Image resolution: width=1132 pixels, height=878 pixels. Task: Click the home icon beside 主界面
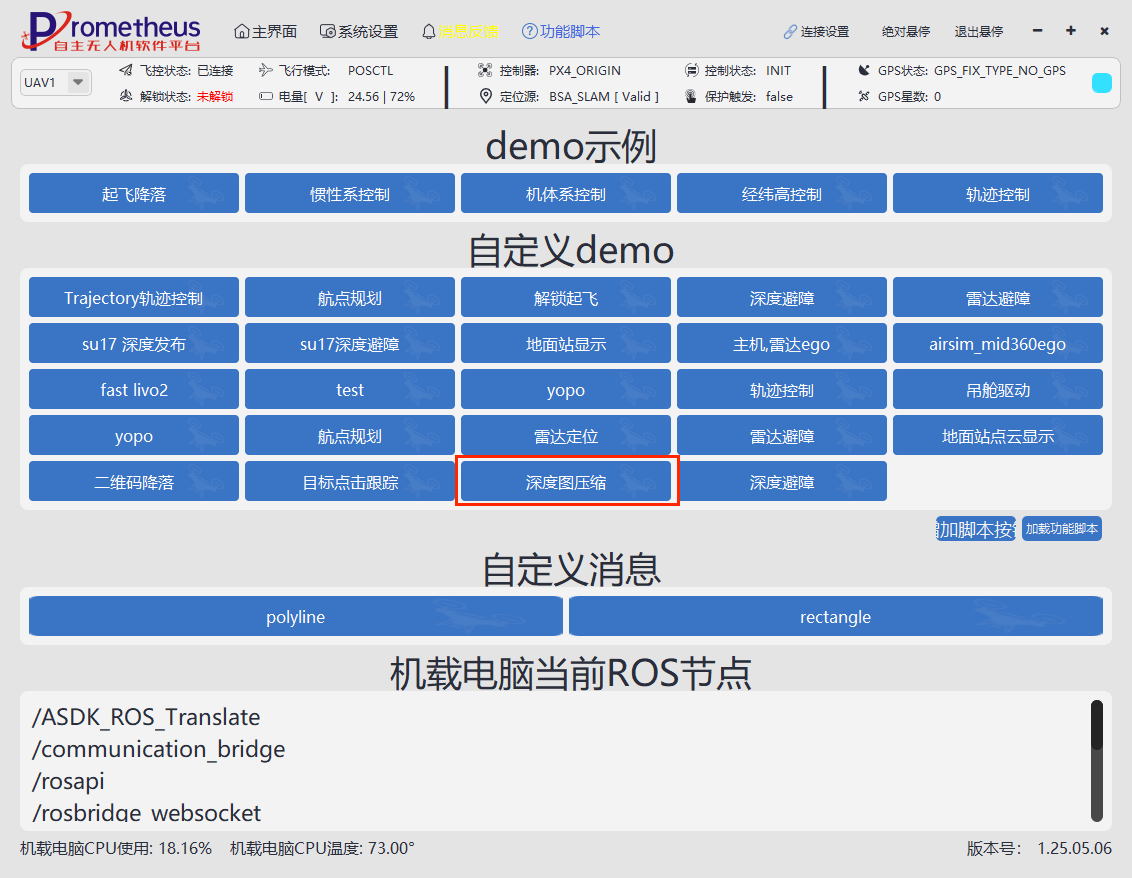pos(241,31)
